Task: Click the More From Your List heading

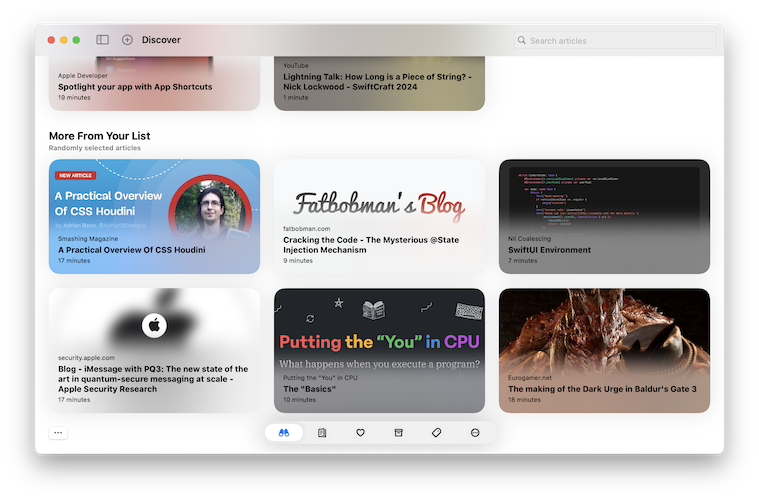Action: [100, 136]
